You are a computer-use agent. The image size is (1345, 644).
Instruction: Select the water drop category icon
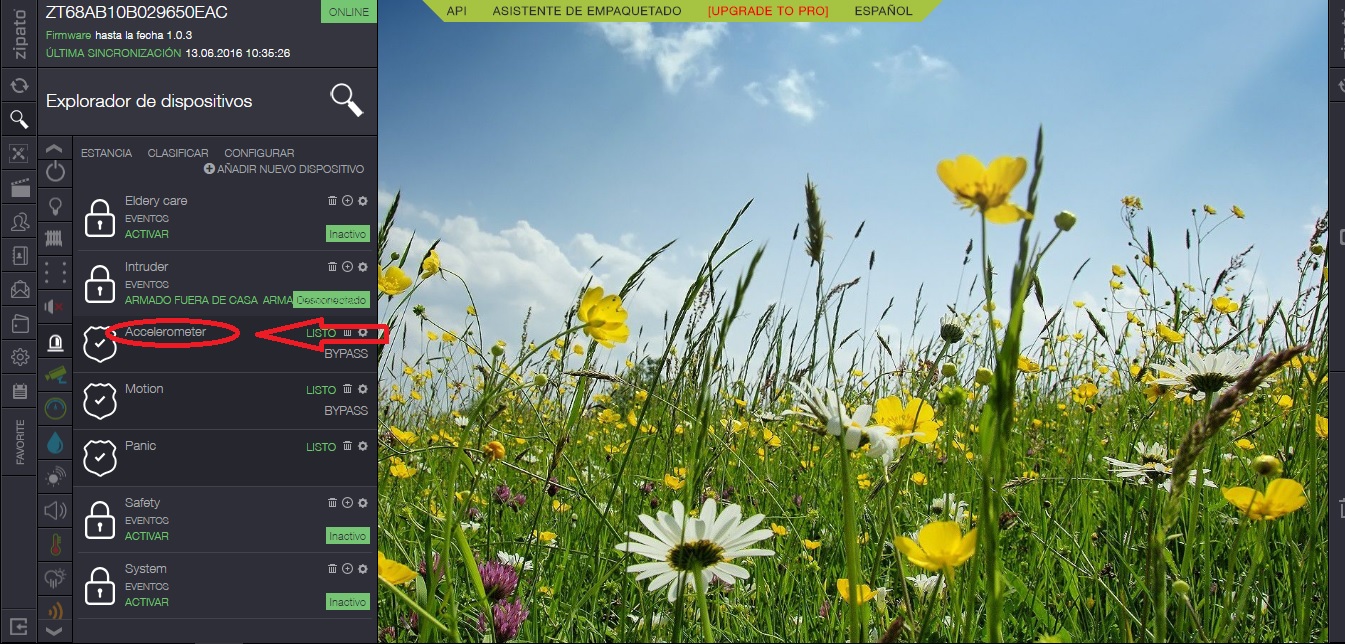point(55,442)
